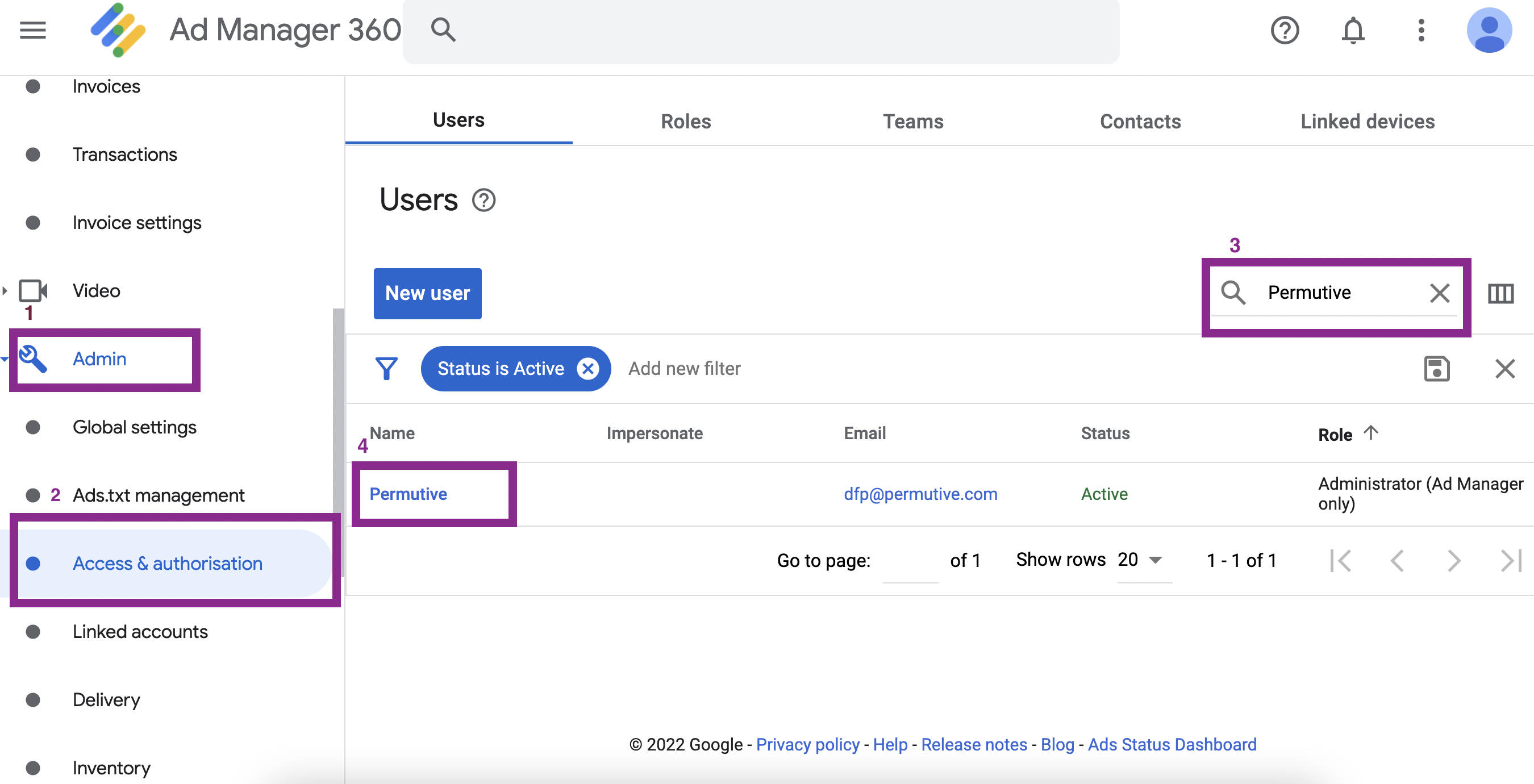Screen dimensions: 1534x784
Task: Click the Admin wrench icon
Action: 33,359
